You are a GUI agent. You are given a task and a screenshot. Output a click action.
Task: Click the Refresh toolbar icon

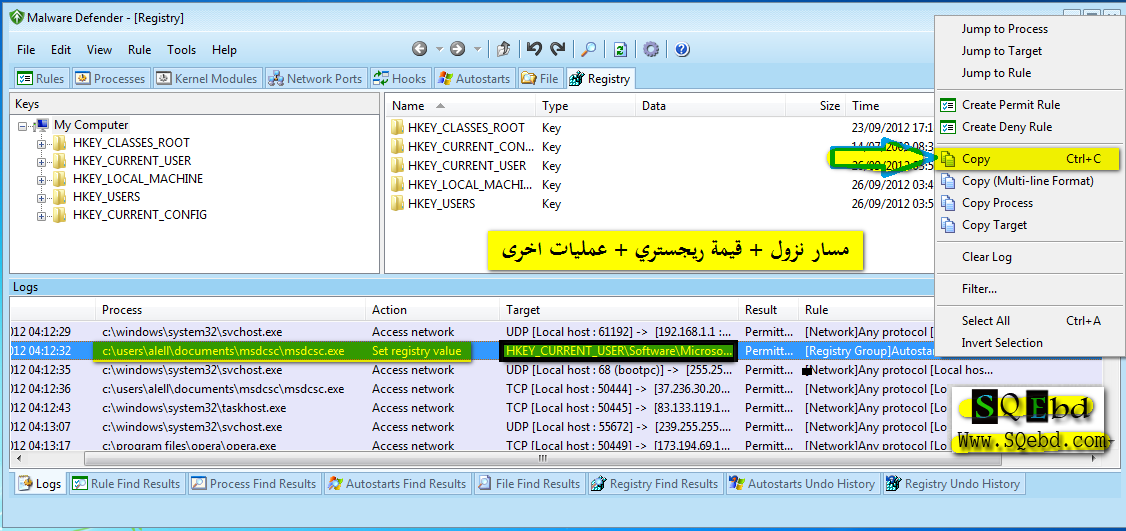tap(620, 49)
